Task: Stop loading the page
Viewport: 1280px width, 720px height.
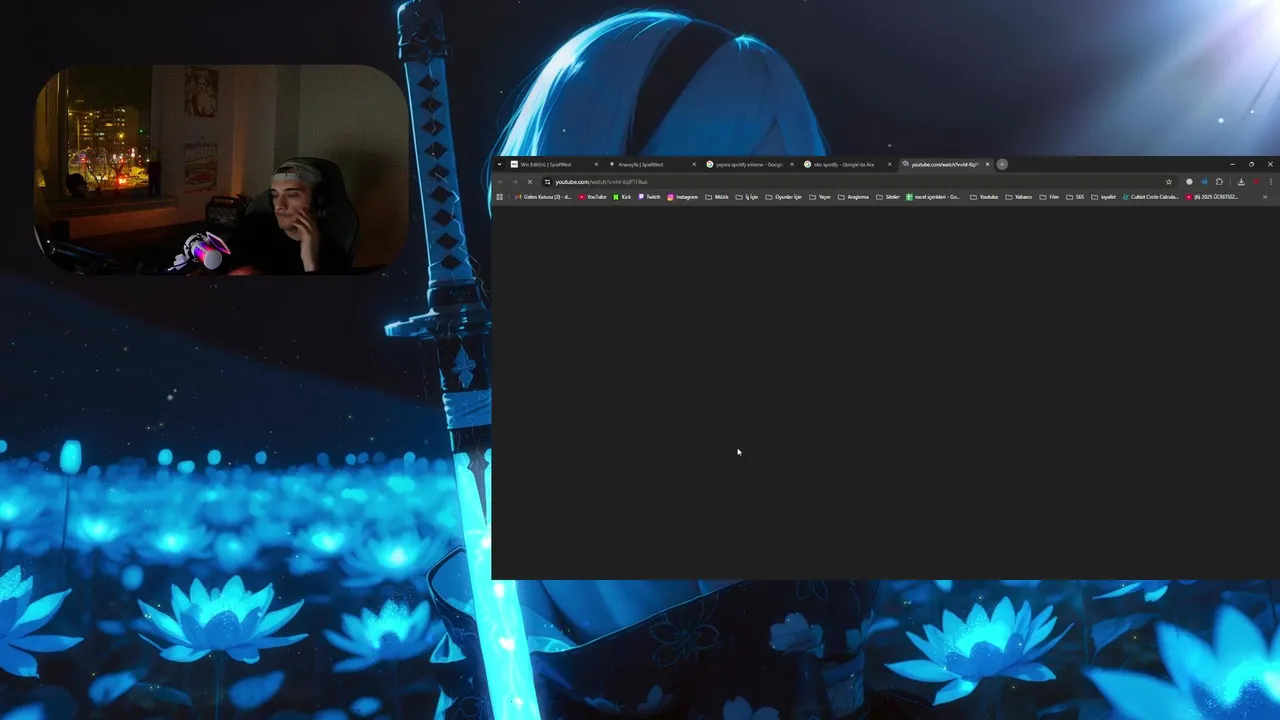Action: click(x=530, y=182)
